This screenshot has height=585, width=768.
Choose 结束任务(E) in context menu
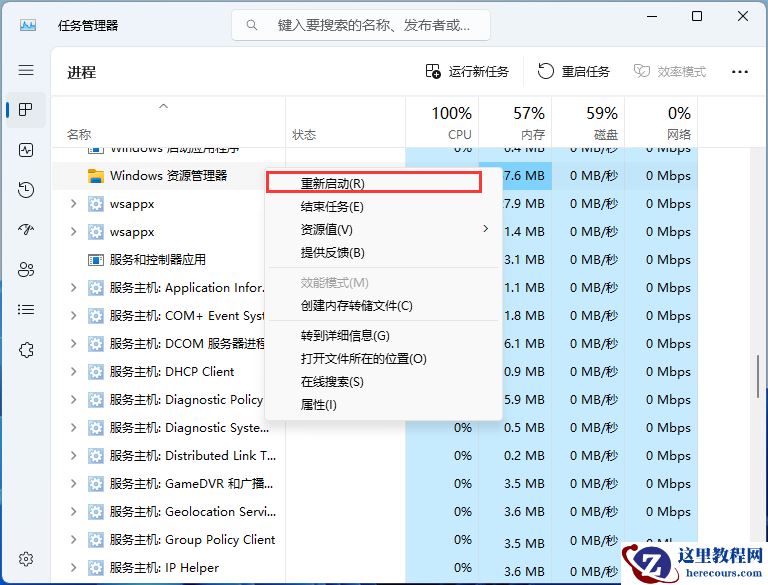pyautogui.click(x=384, y=207)
